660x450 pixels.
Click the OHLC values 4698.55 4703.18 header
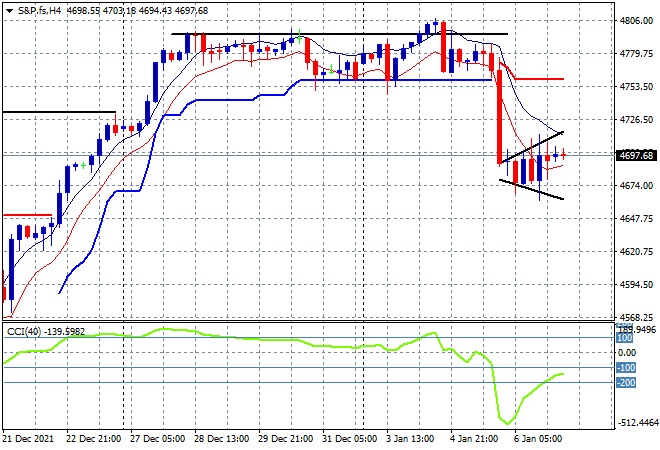[x=101, y=11]
